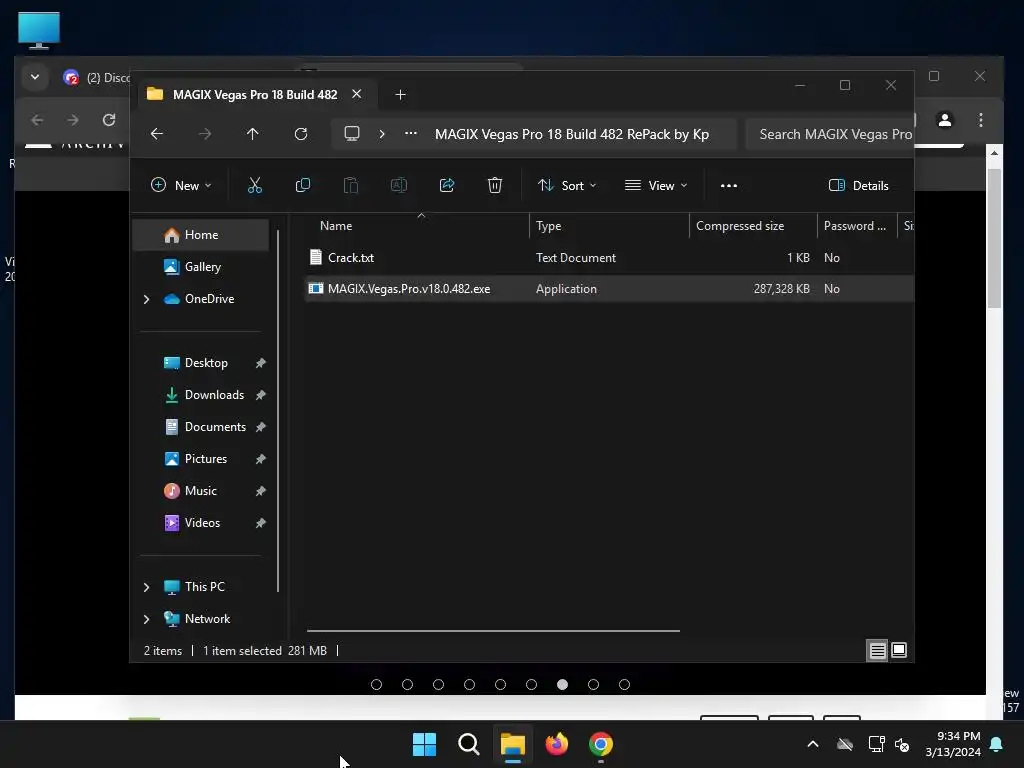This screenshot has height=768, width=1024.
Task: Open the Sort dropdown
Action: pos(567,185)
